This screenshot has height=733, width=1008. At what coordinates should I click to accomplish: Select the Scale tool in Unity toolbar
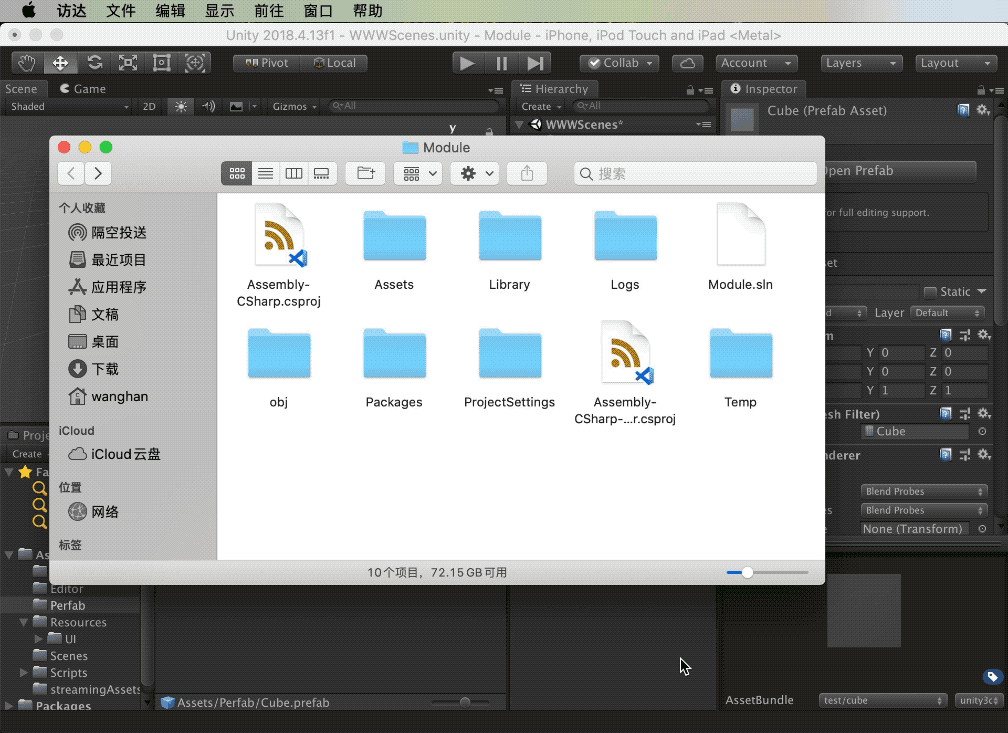pyautogui.click(x=128, y=63)
